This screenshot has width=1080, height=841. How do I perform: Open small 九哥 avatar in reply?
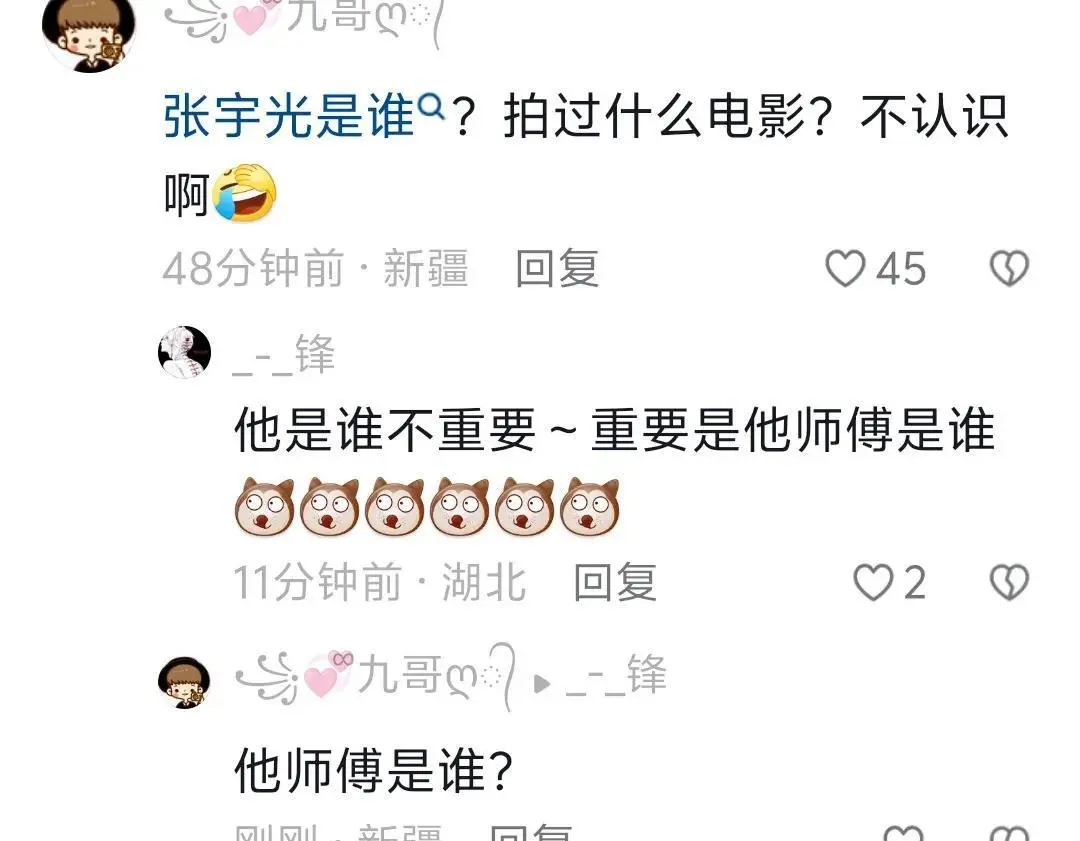point(185,682)
